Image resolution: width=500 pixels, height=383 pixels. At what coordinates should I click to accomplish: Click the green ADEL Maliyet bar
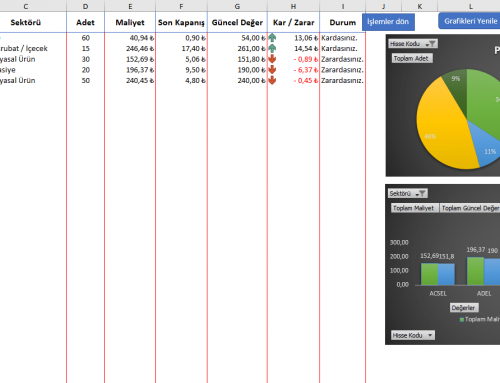pyautogui.click(x=475, y=271)
